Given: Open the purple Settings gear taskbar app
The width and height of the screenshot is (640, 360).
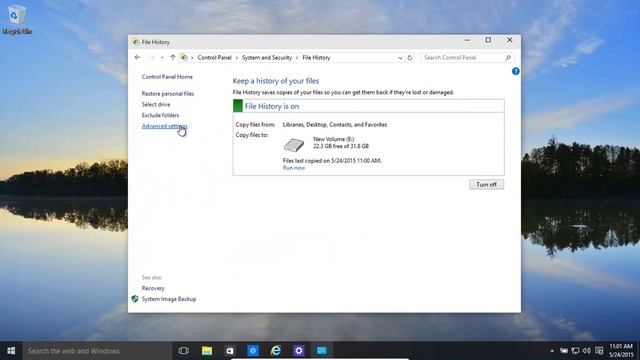Looking at the screenshot, I should (299, 351).
